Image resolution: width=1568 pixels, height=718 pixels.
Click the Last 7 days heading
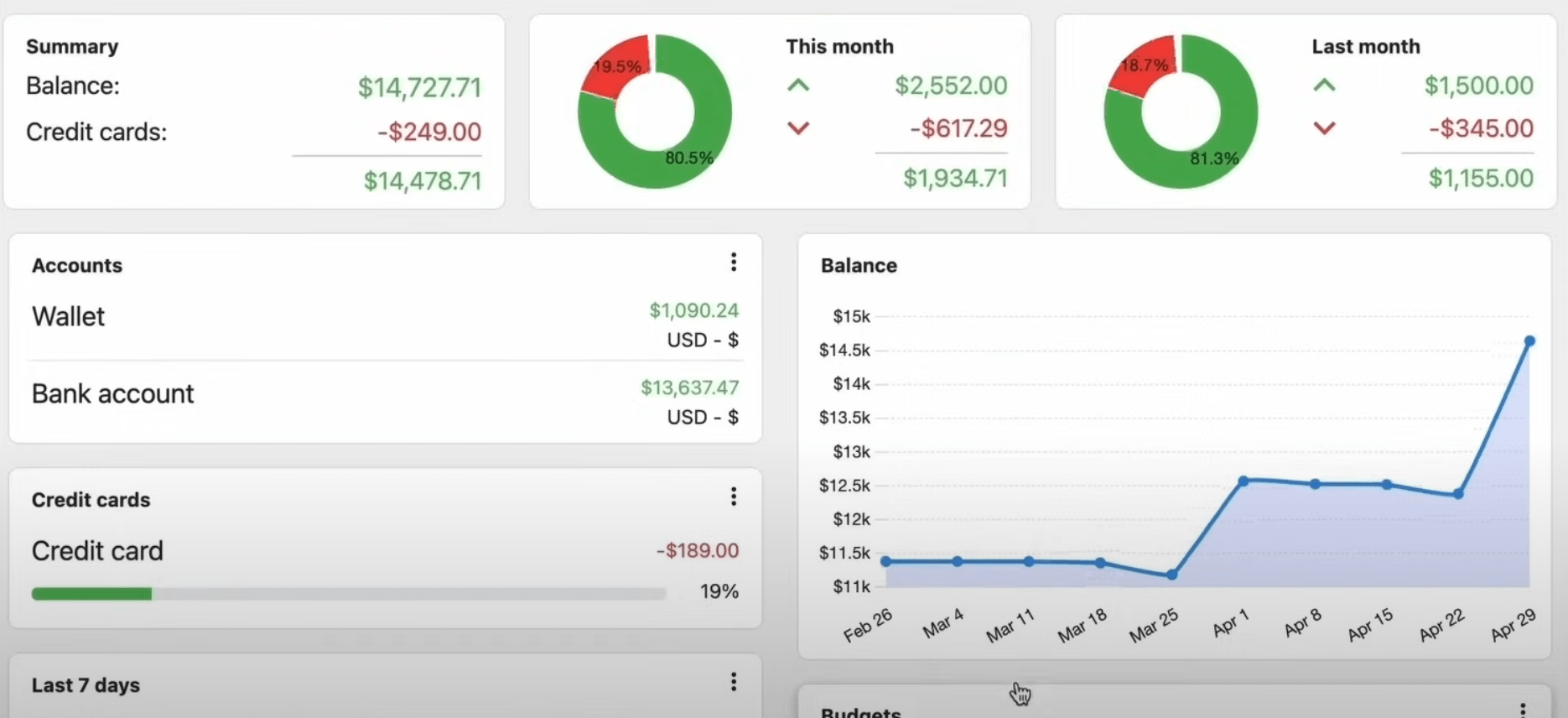pyautogui.click(x=86, y=685)
